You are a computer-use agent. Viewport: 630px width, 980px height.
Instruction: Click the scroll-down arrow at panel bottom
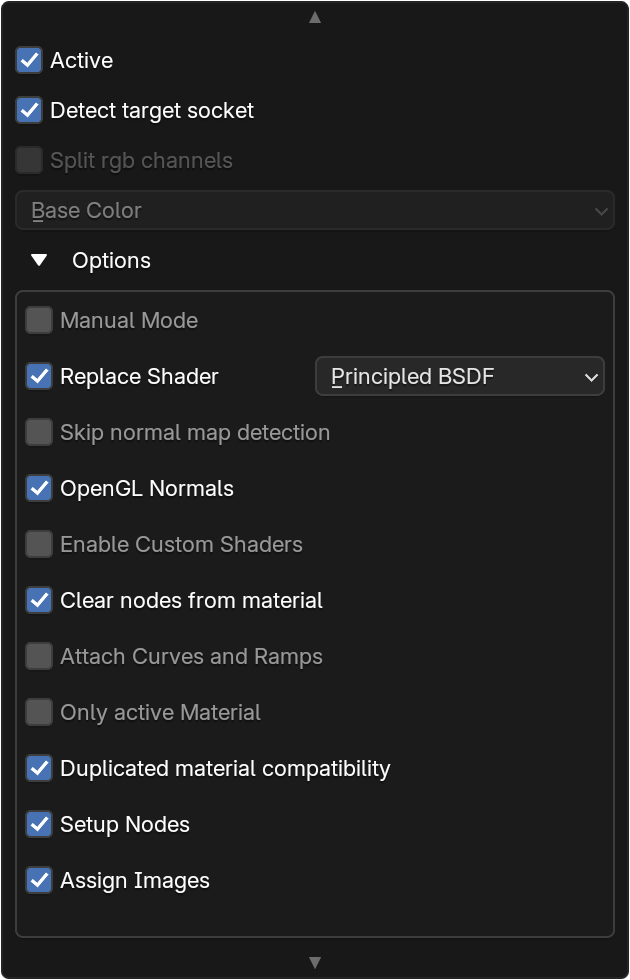pos(315,962)
